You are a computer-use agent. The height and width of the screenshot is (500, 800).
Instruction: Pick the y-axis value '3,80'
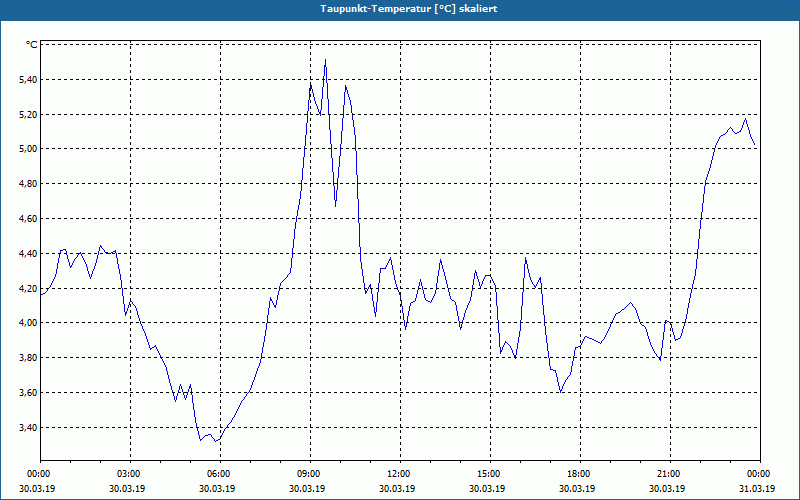[29, 358]
